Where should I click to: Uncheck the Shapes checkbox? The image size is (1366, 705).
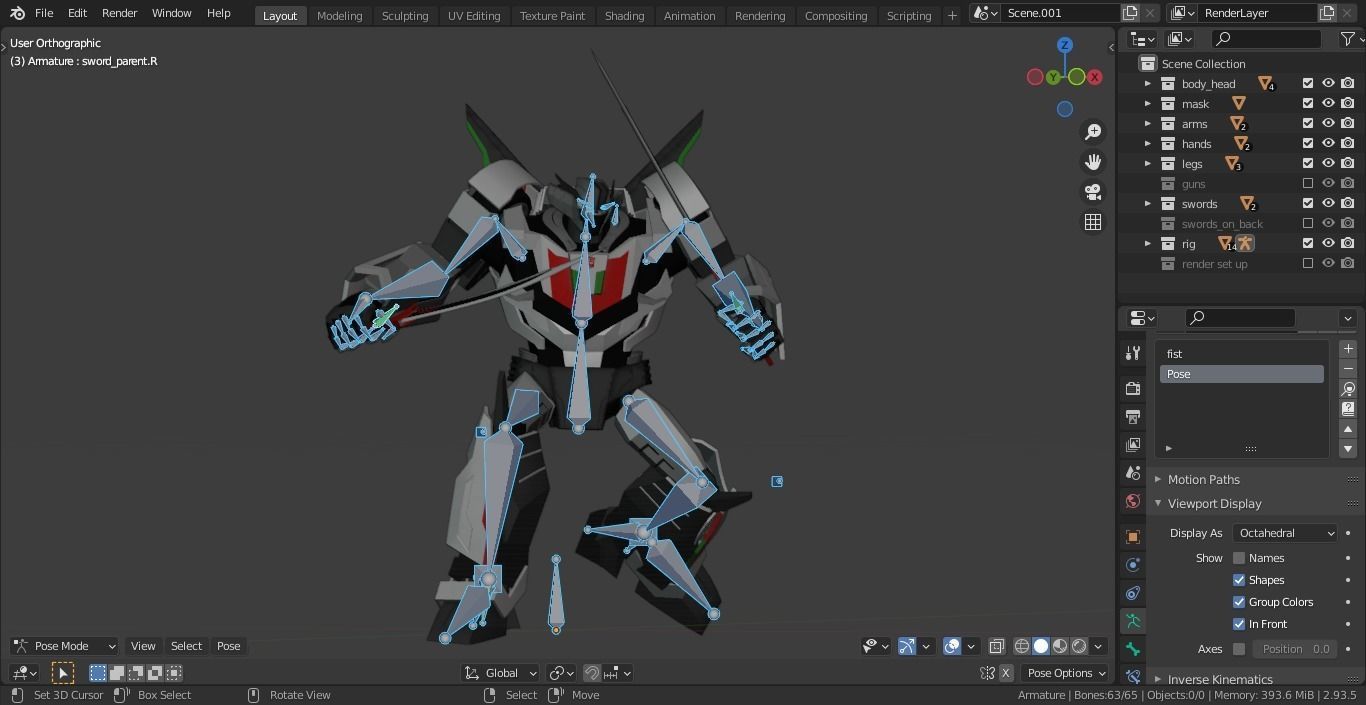click(x=1239, y=580)
